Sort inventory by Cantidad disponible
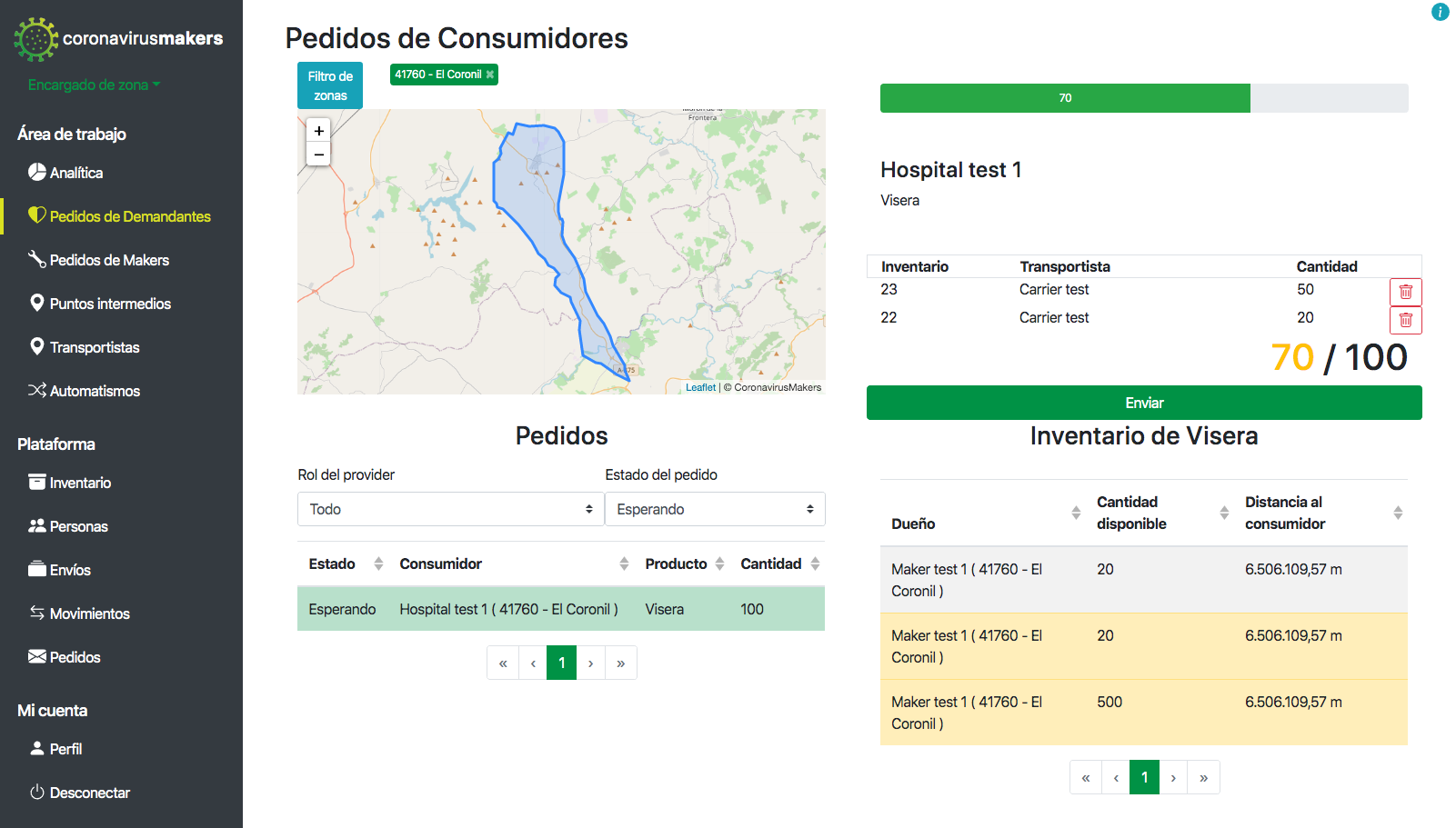The width and height of the screenshot is (1456, 828). 1224,513
